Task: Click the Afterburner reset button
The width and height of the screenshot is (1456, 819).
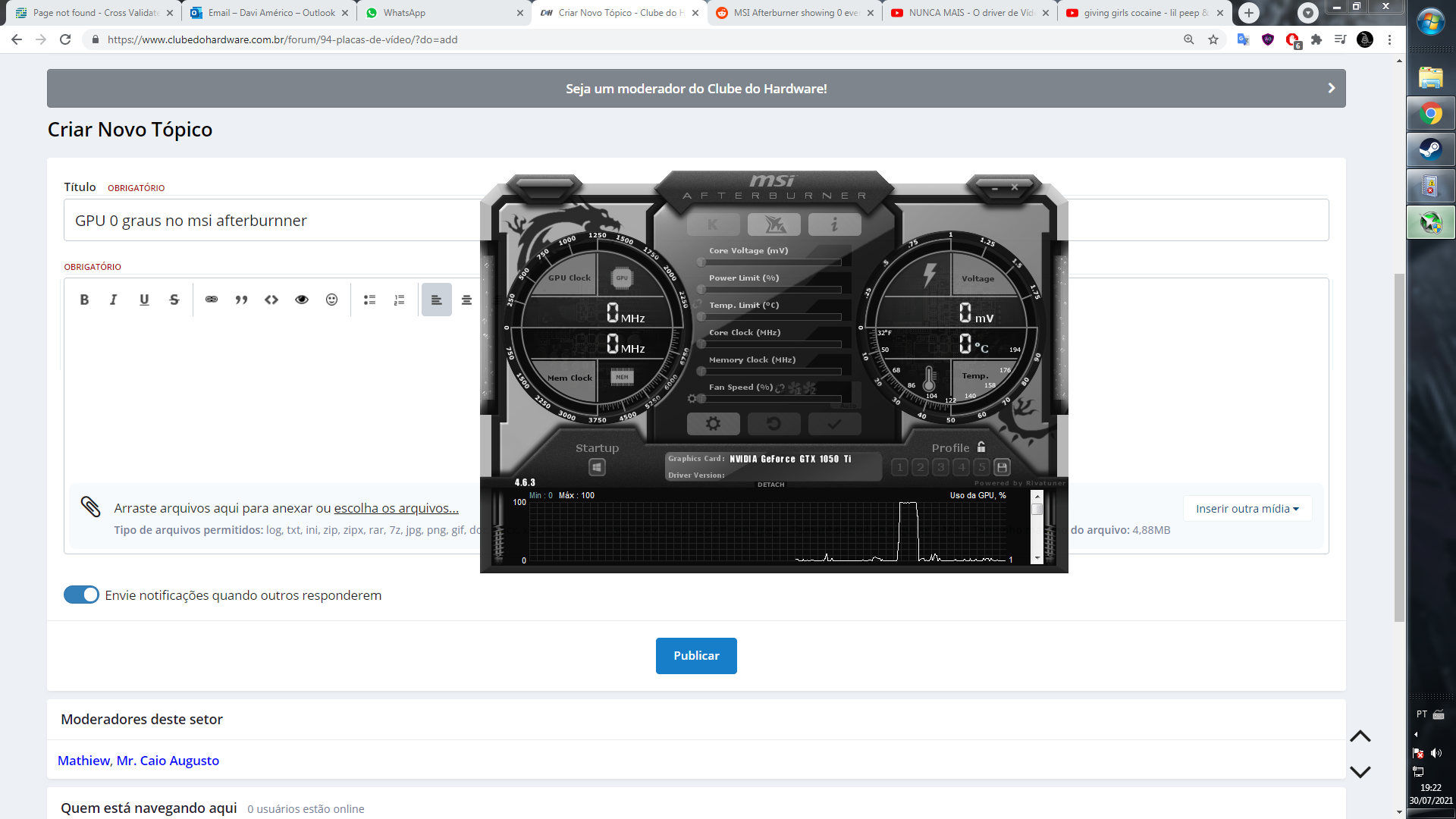Action: (773, 424)
